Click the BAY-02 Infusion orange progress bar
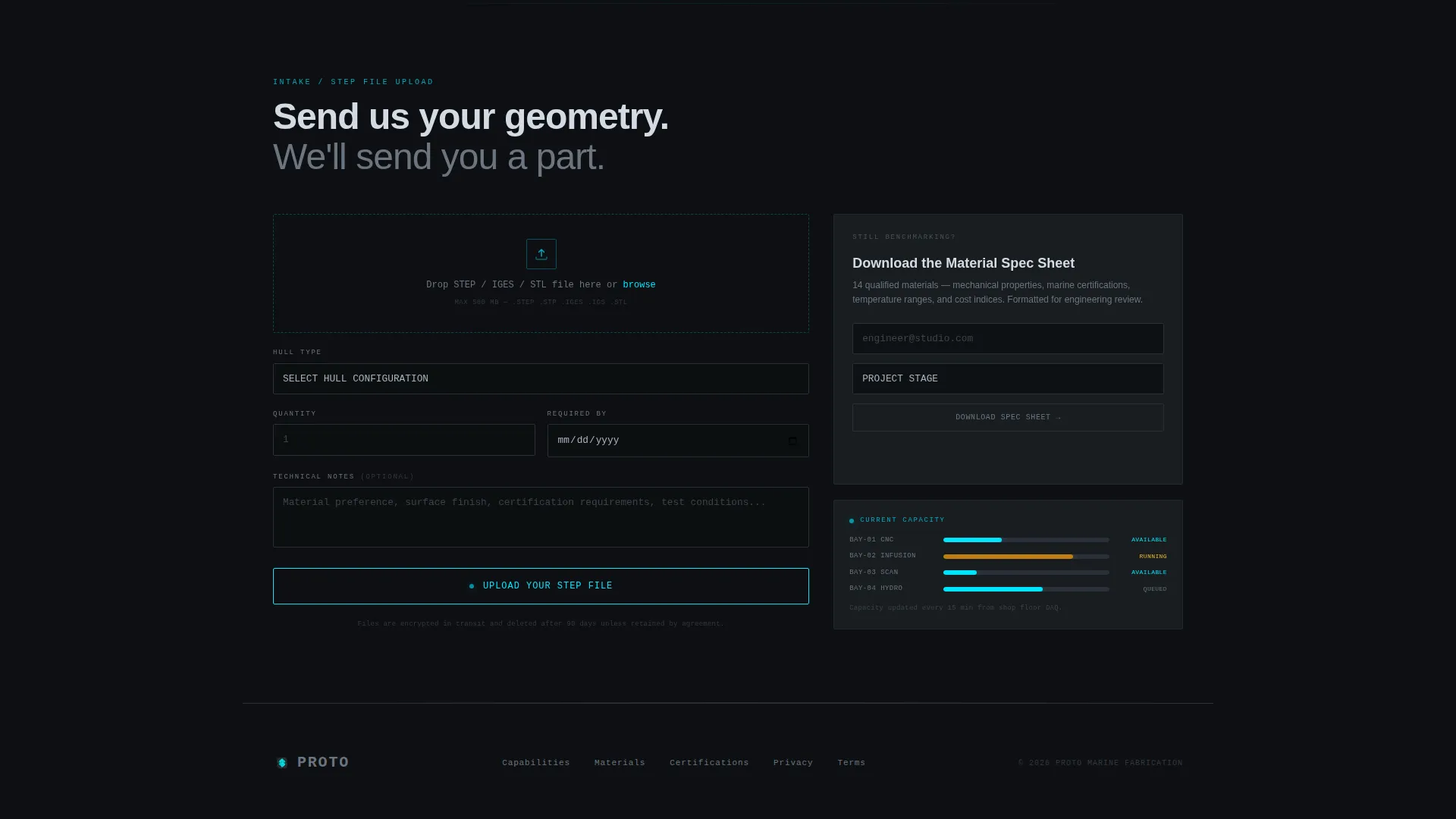Screen dimensions: 1456x819 pos(1026,557)
